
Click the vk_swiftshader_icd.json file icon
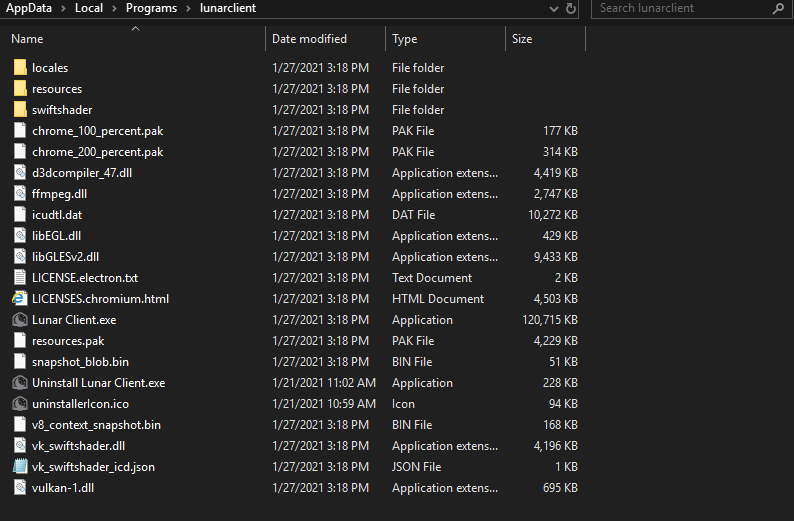(x=20, y=467)
